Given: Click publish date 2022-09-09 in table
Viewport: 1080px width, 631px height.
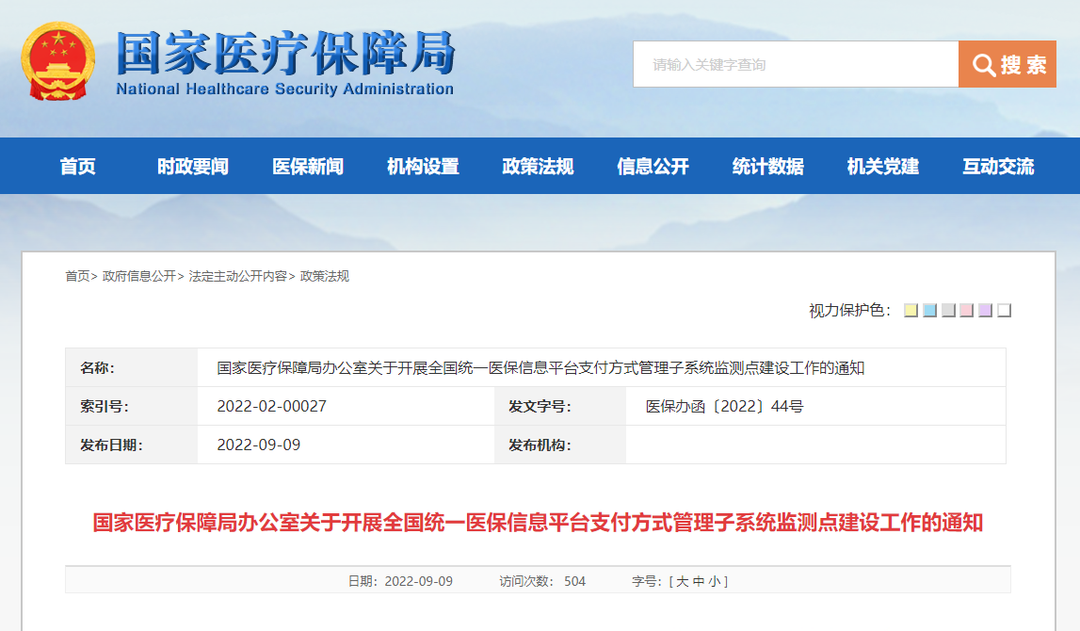Looking at the screenshot, I should [x=258, y=445].
